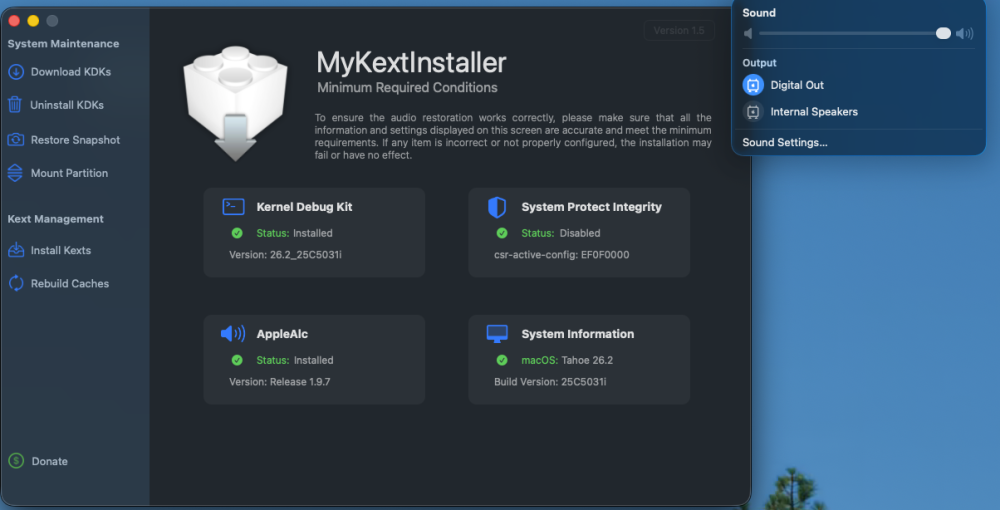Click the AppleAlc Version Release 1.9.7 text
The height and width of the screenshot is (510, 1000).
(279, 382)
